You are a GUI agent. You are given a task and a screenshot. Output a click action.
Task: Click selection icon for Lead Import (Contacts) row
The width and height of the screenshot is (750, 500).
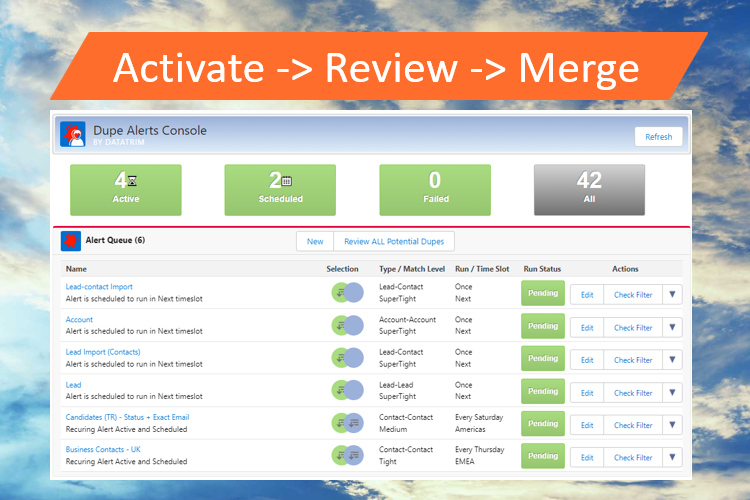click(x=348, y=358)
